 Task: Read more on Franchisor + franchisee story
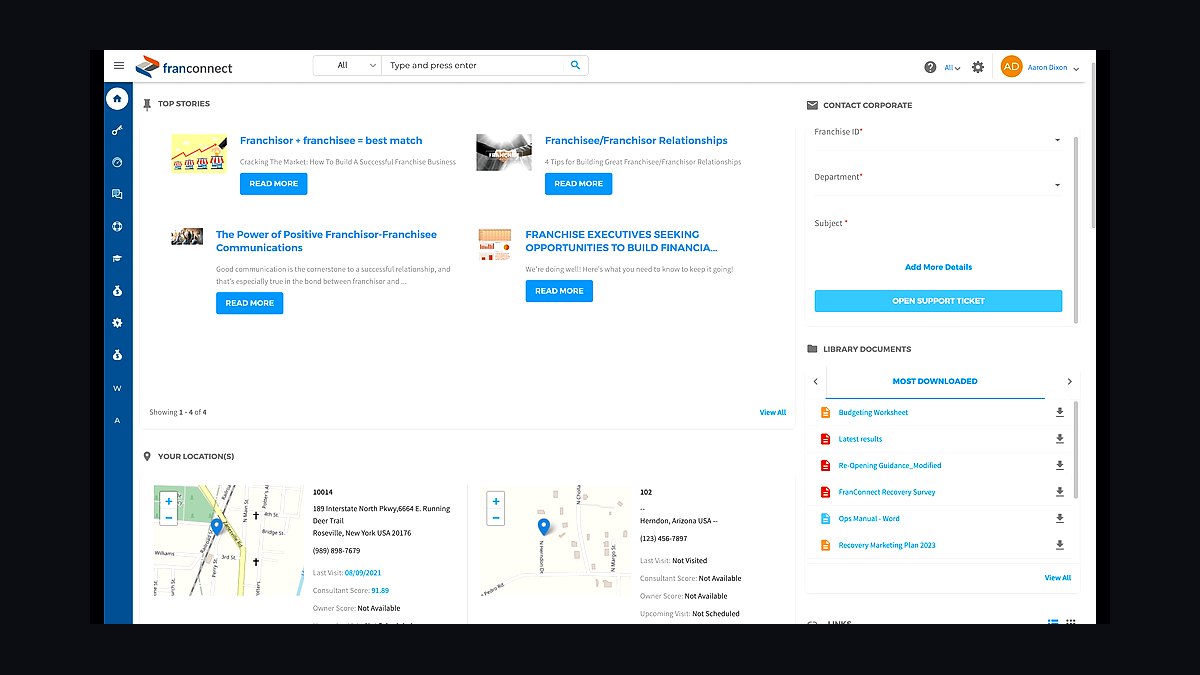tap(274, 184)
